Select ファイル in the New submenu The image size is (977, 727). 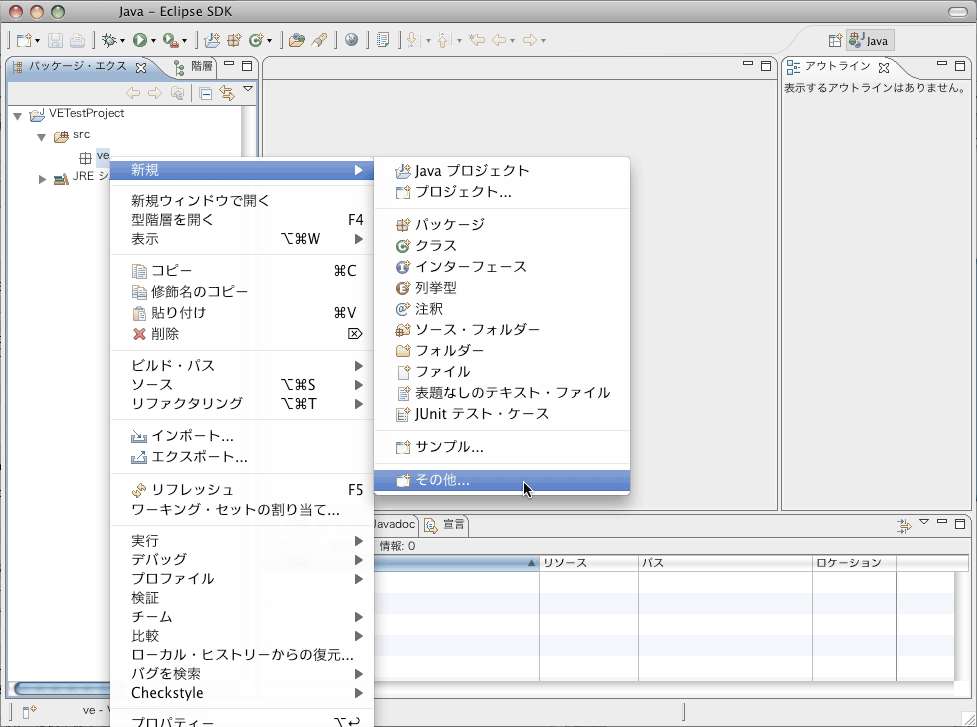[502, 372]
